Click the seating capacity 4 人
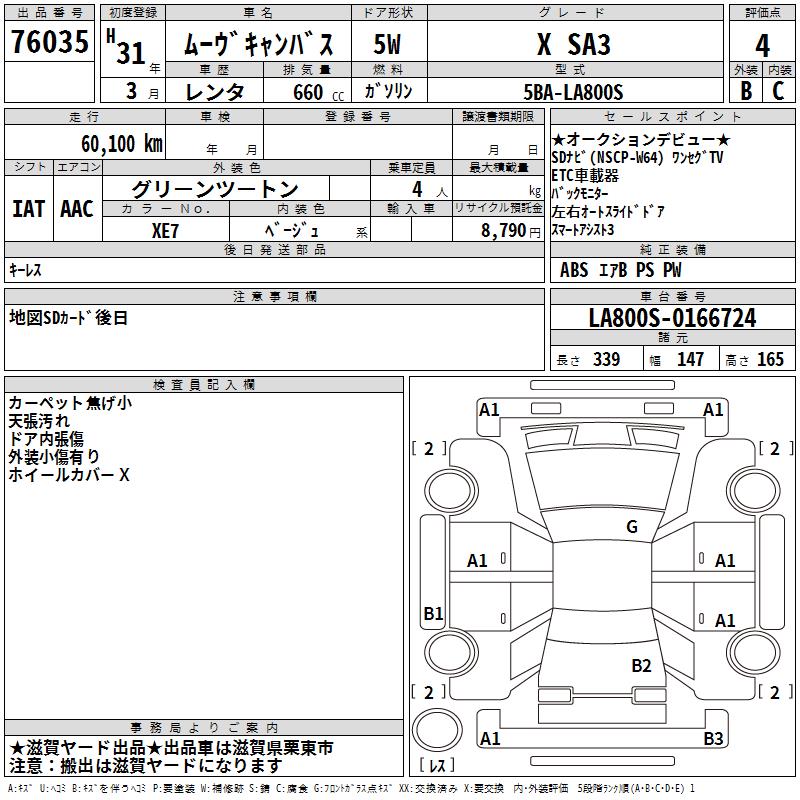This screenshot has width=800, height=800. tap(429, 190)
